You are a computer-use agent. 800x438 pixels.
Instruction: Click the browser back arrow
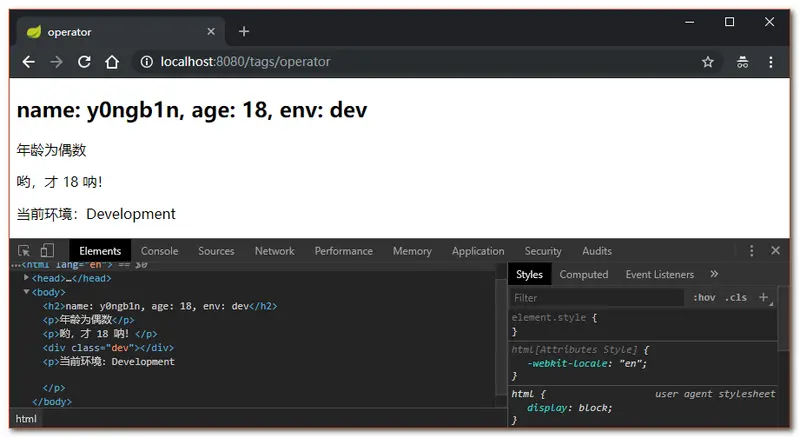point(28,62)
